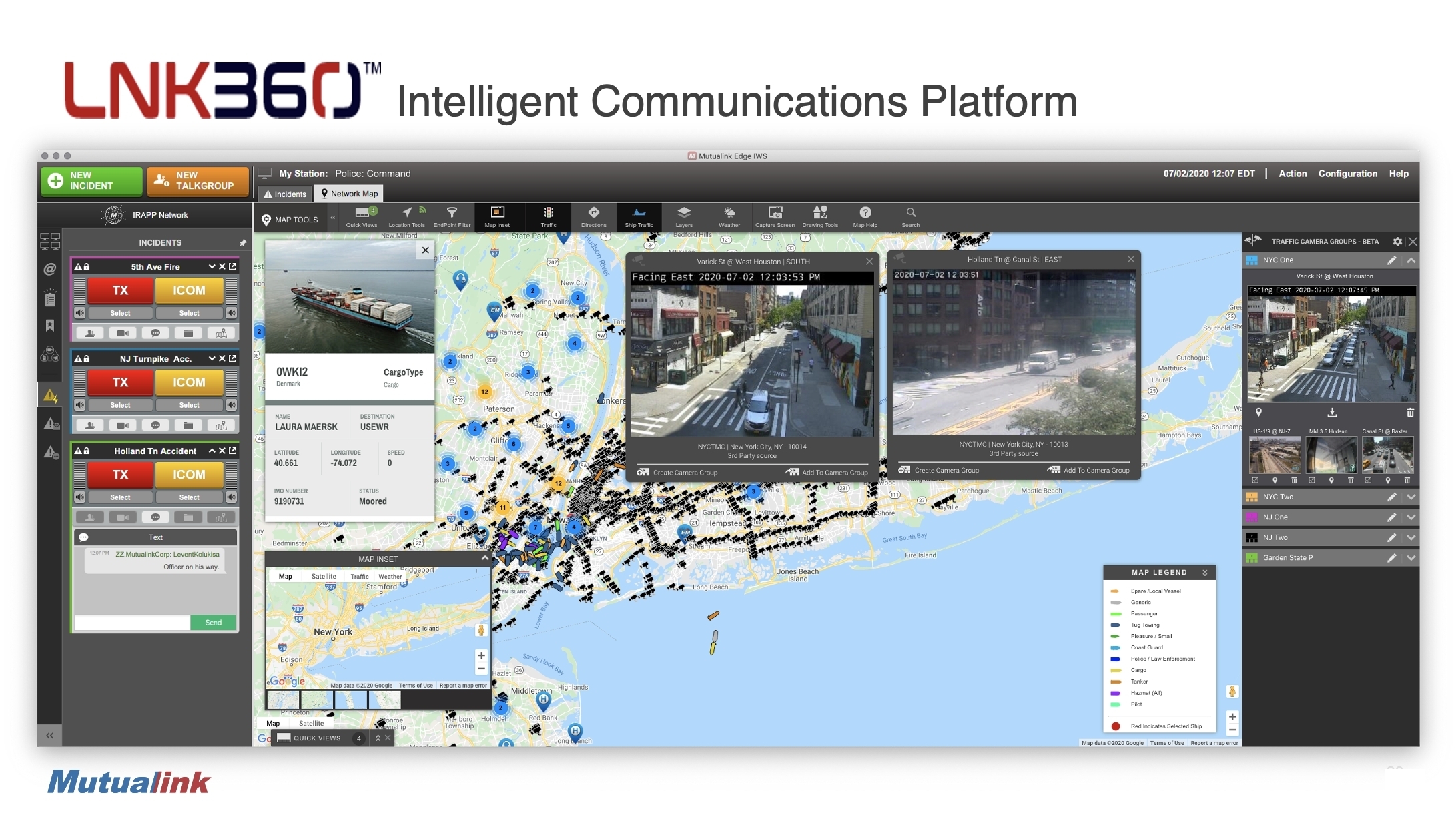This screenshot has width=1456, height=817.
Task: Click the text message input field
Action: pos(132,623)
